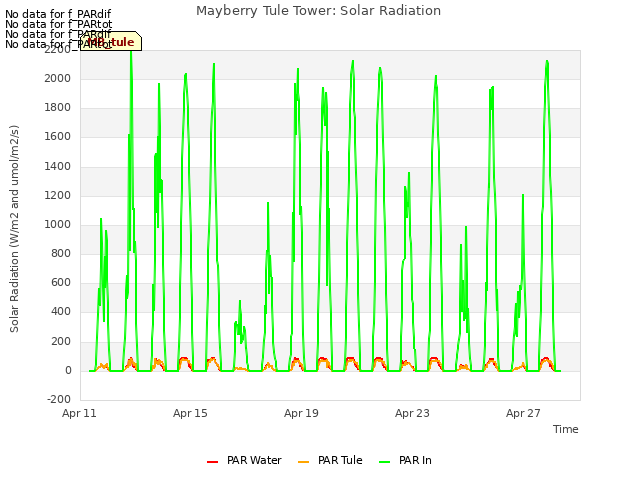
Task: Select the MB_tule tooltip label
Action: pyautogui.click(x=111, y=42)
